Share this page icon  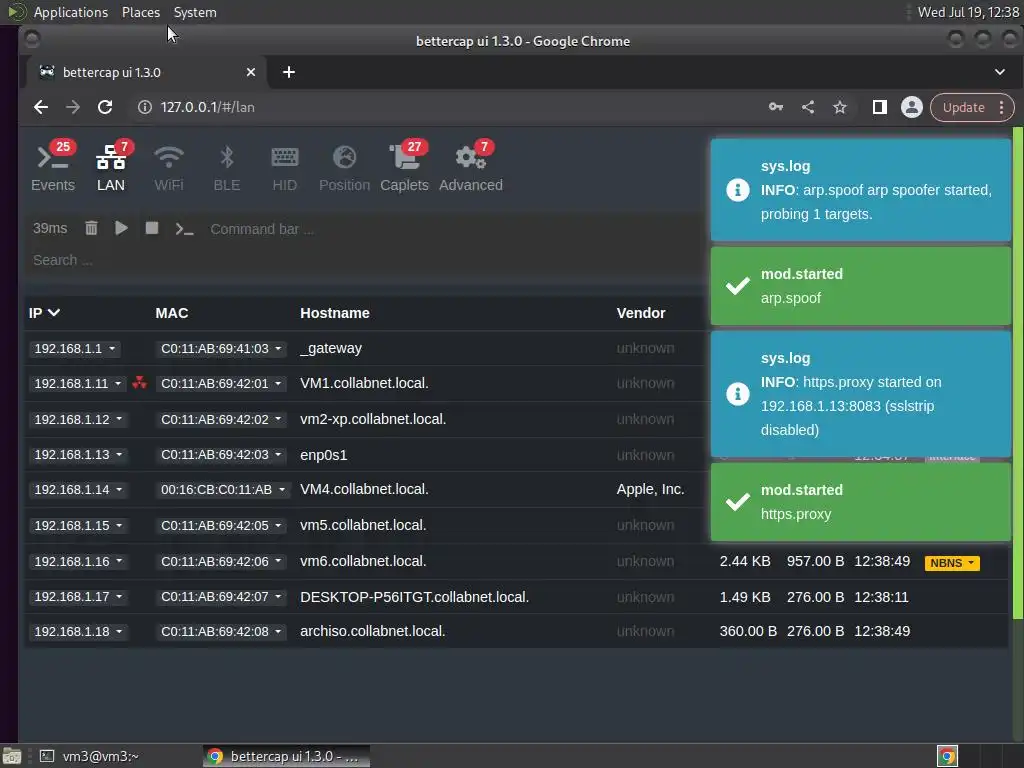[808, 107]
